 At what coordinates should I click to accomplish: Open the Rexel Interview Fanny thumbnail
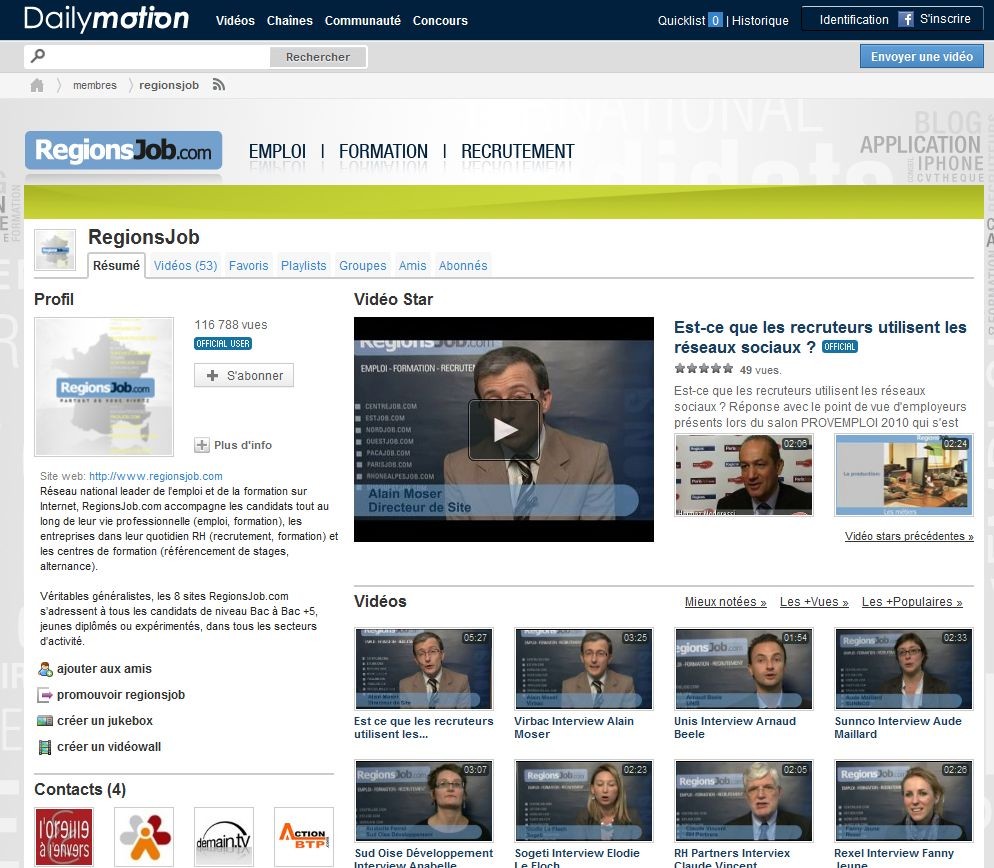904,801
